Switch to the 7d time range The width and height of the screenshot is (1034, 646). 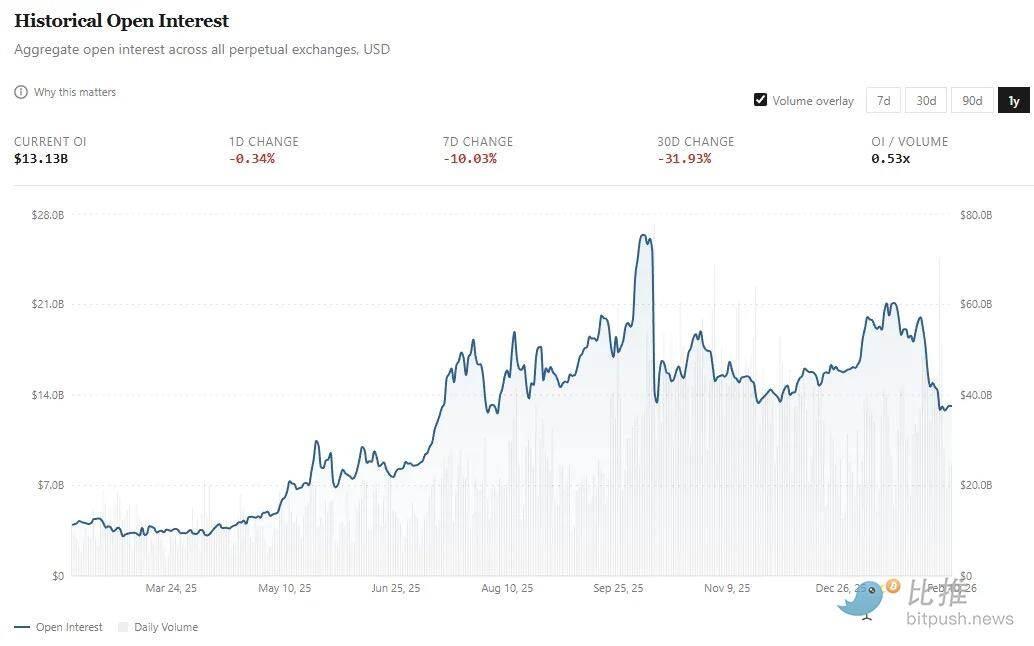(883, 100)
